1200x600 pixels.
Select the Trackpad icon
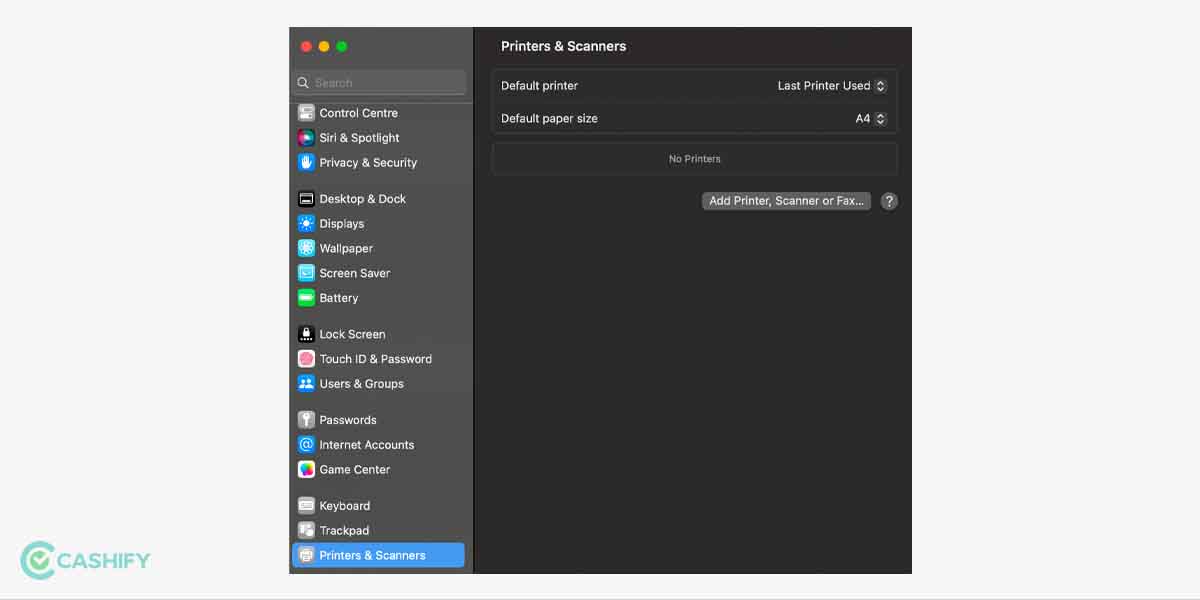(x=306, y=530)
